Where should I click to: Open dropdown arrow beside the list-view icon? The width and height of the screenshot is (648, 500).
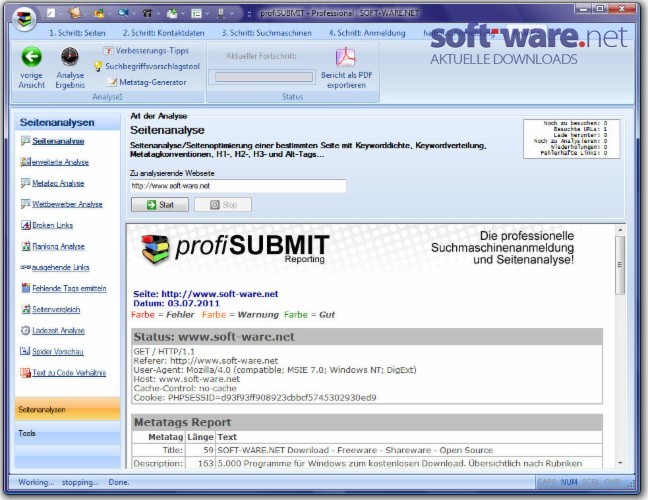pos(207,14)
